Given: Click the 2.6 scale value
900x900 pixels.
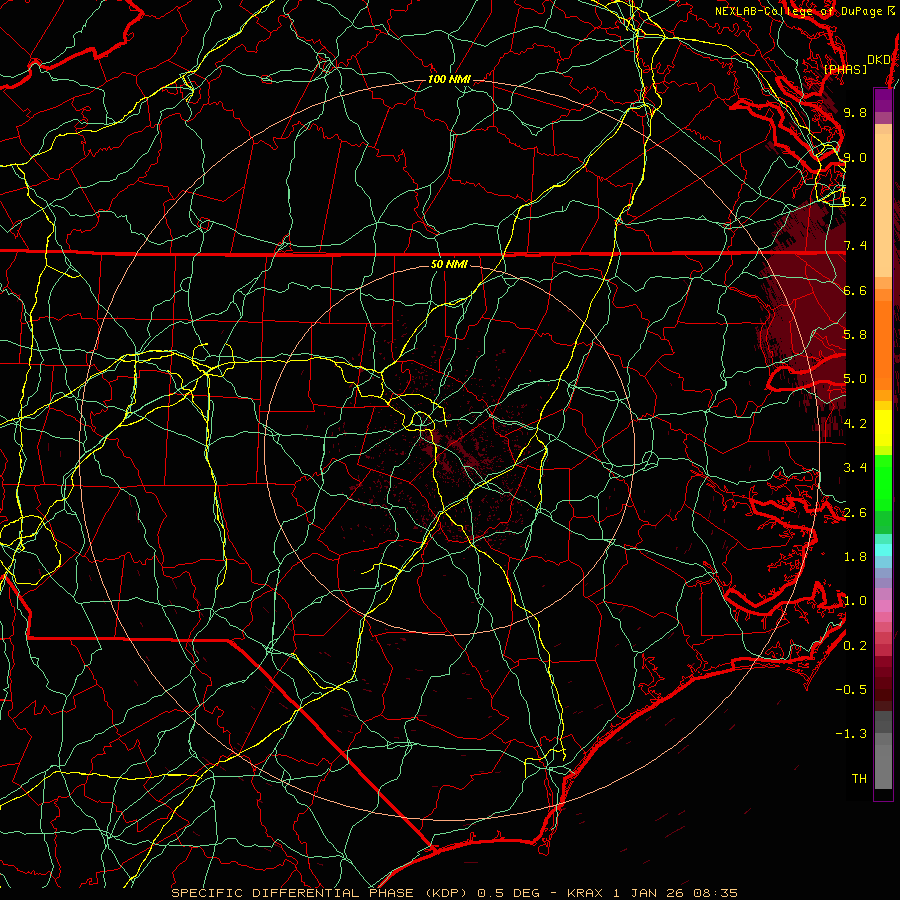Looking at the screenshot, I should coord(855,513).
